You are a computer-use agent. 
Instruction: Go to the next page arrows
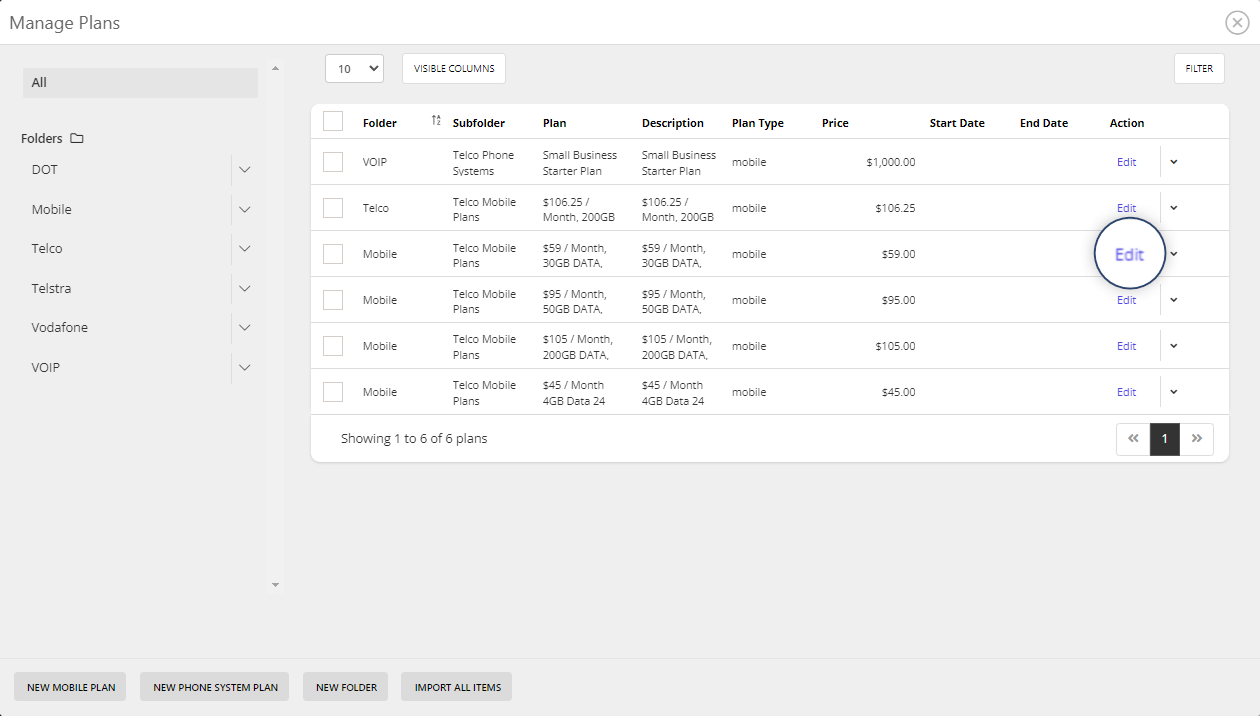(x=1197, y=439)
